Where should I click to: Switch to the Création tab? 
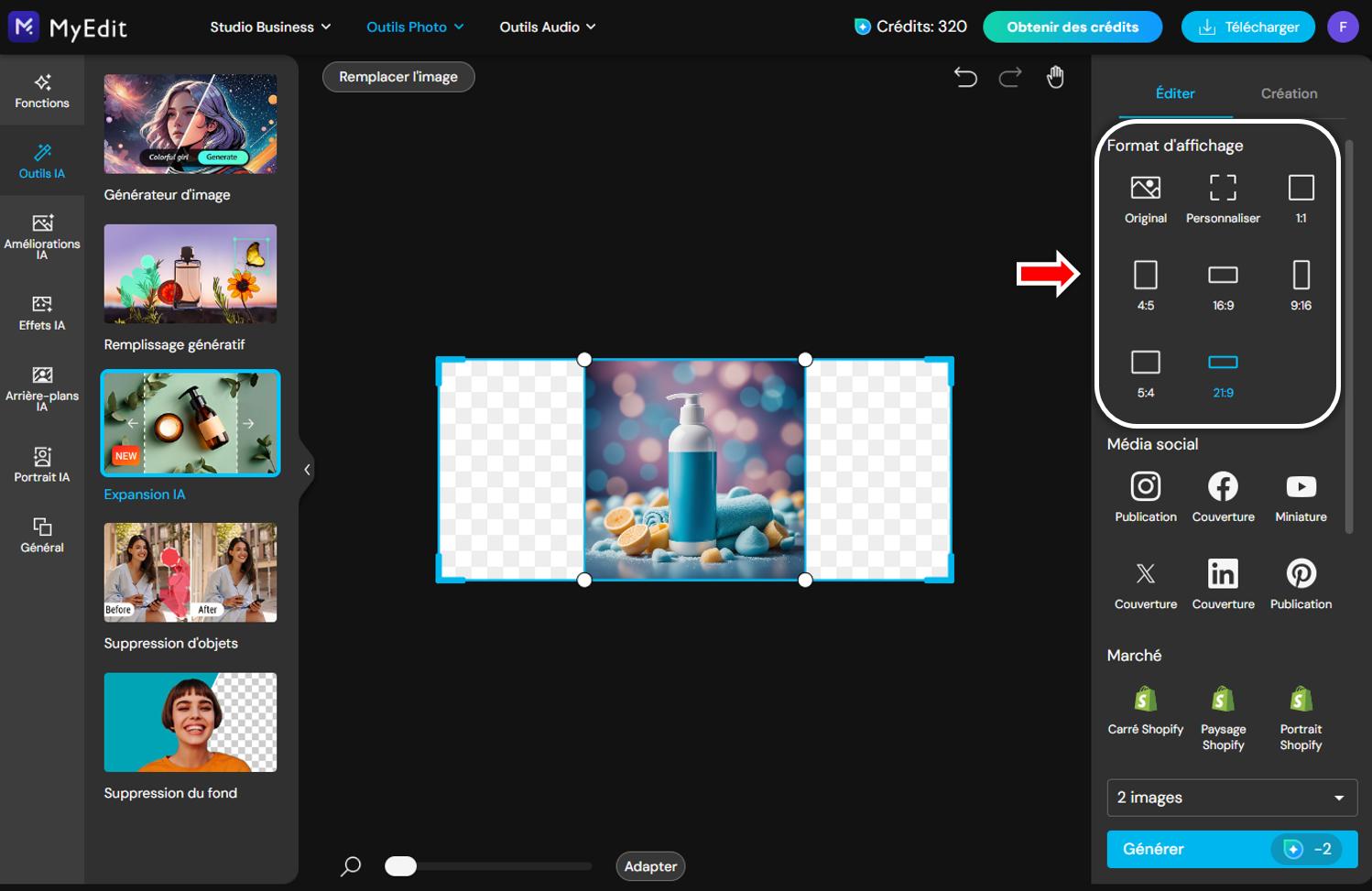[x=1289, y=93]
